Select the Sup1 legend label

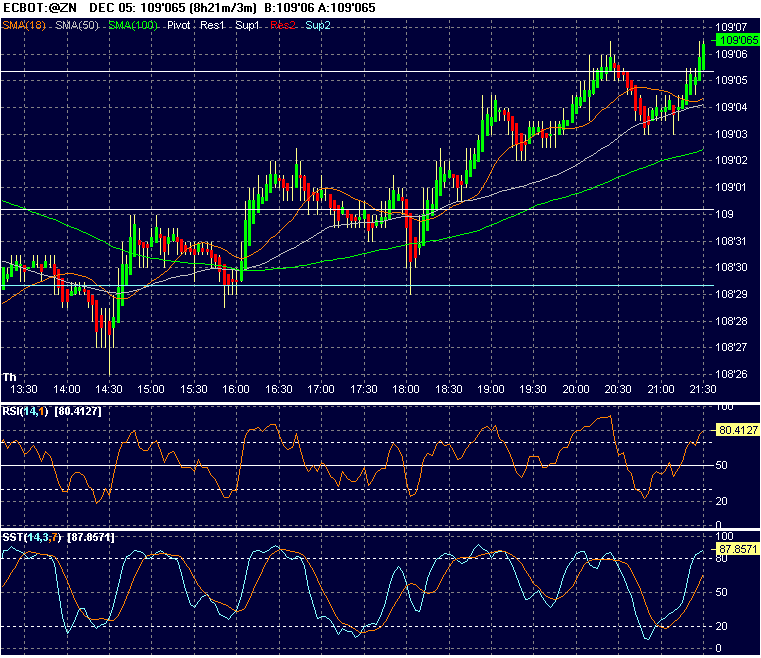(248, 25)
